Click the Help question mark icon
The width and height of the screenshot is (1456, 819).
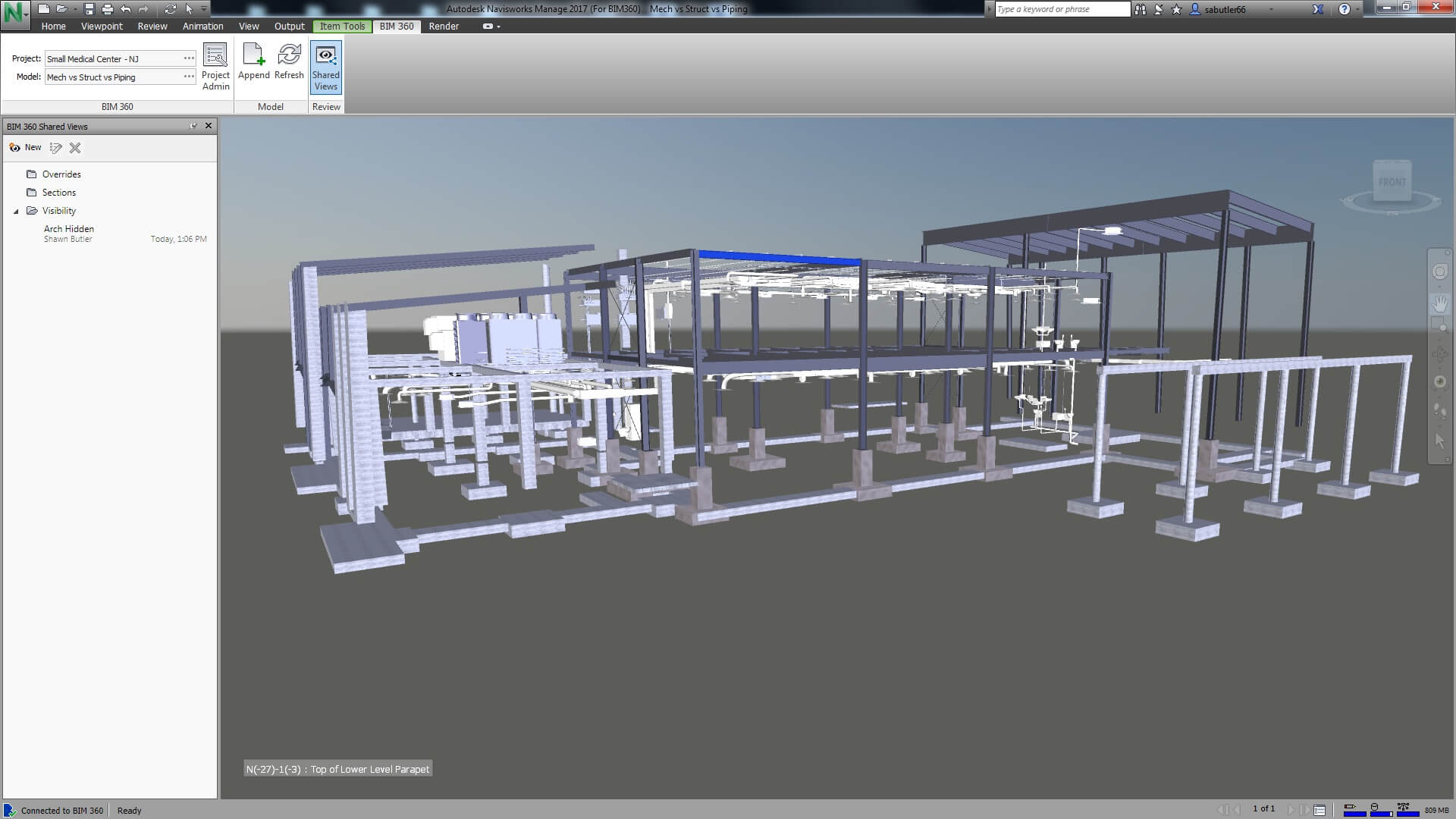pyautogui.click(x=1344, y=9)
